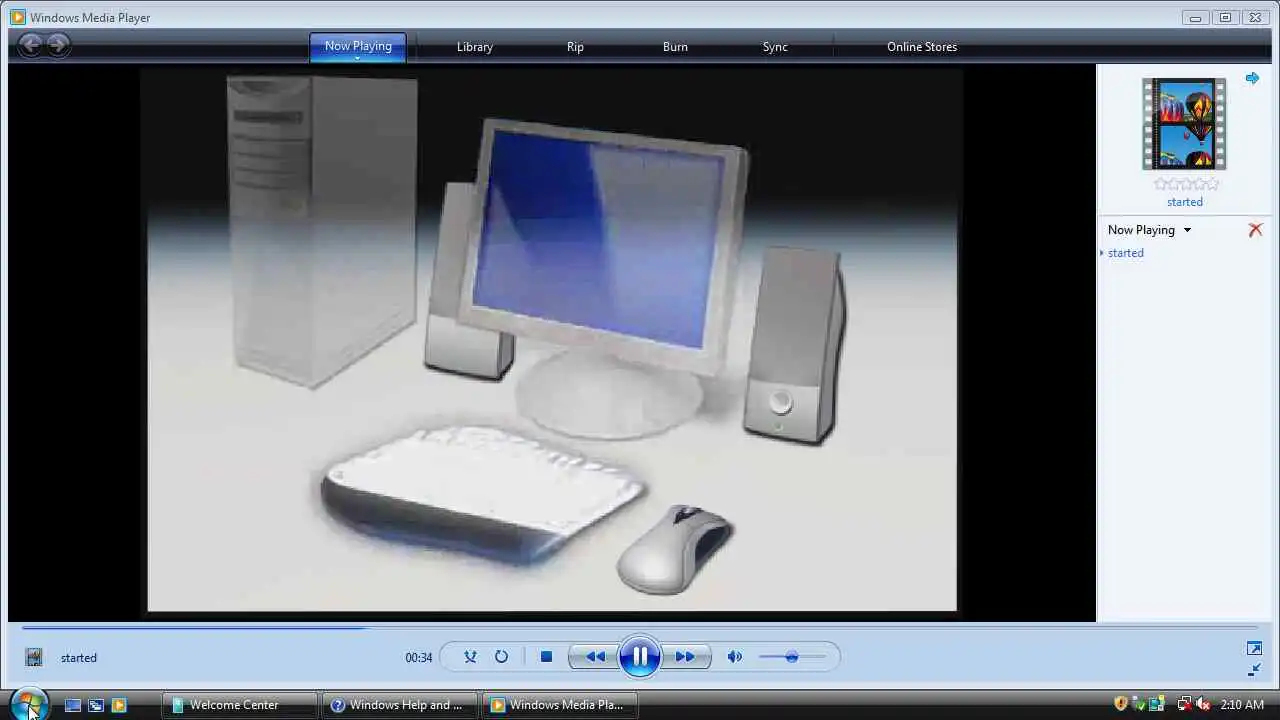View the video full screen

(x=1254, y=649)
